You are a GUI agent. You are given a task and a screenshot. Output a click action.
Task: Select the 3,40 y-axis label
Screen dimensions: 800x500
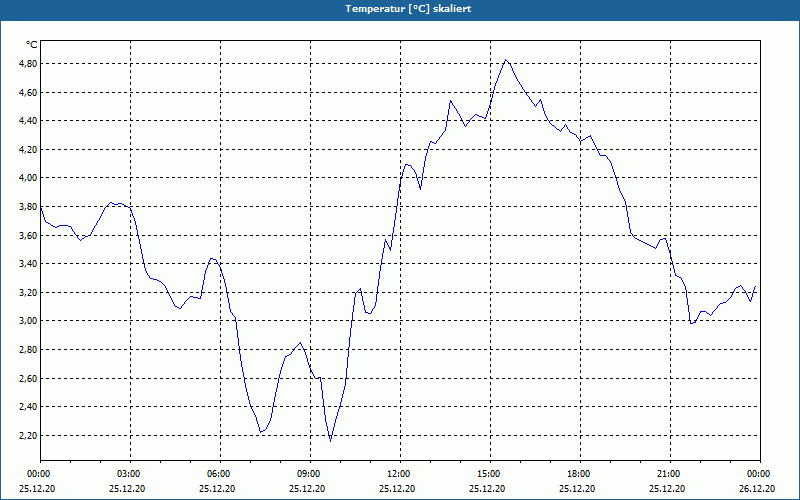click(28, 264)
